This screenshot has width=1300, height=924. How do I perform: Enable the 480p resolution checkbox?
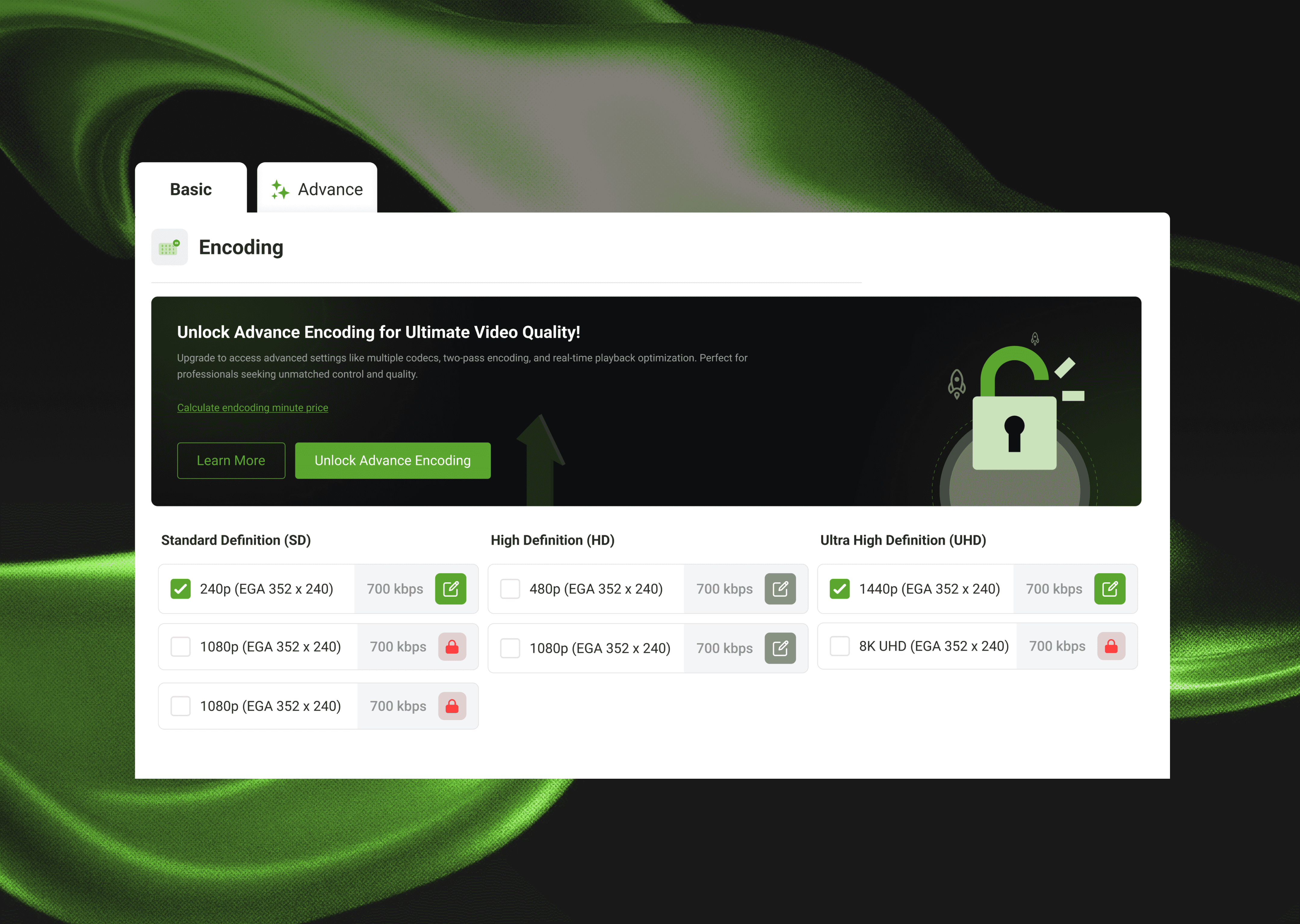(x=510, y=588)
